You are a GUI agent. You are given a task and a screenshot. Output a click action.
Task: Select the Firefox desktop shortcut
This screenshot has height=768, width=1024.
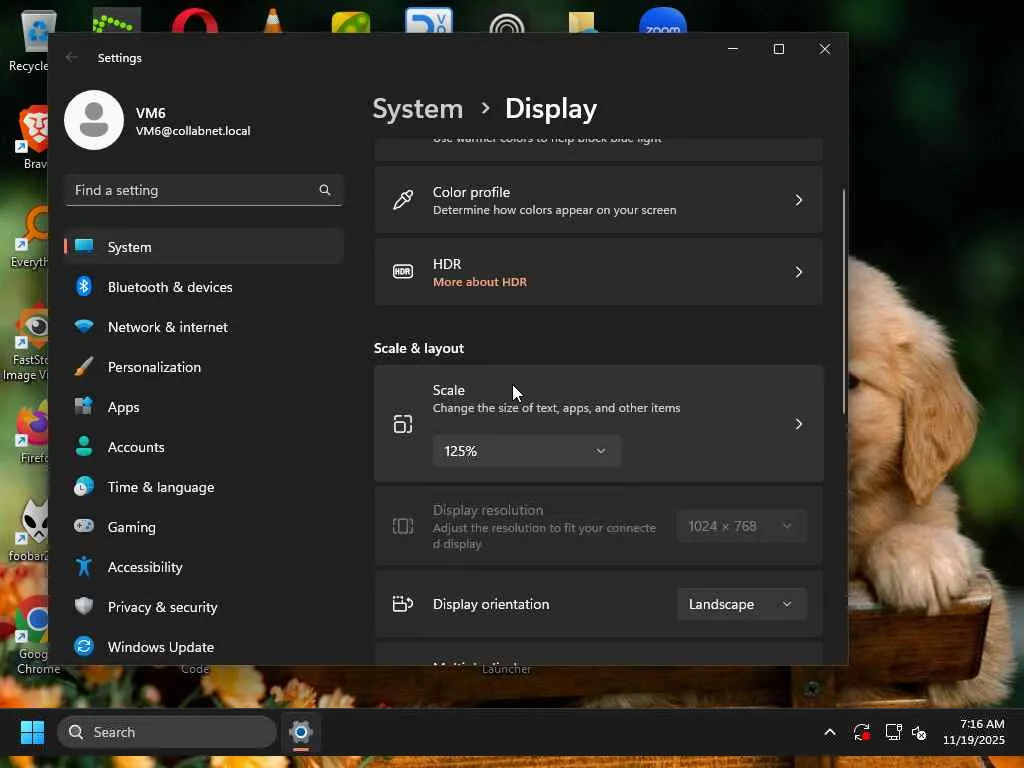click(31, 432)
